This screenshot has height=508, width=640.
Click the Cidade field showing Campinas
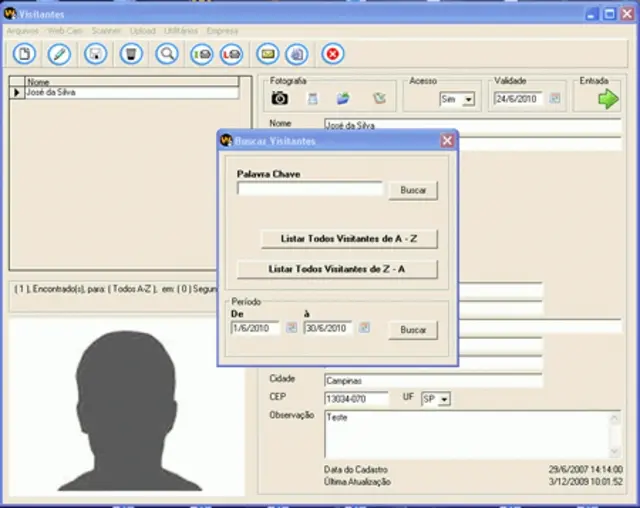(433, 380)
